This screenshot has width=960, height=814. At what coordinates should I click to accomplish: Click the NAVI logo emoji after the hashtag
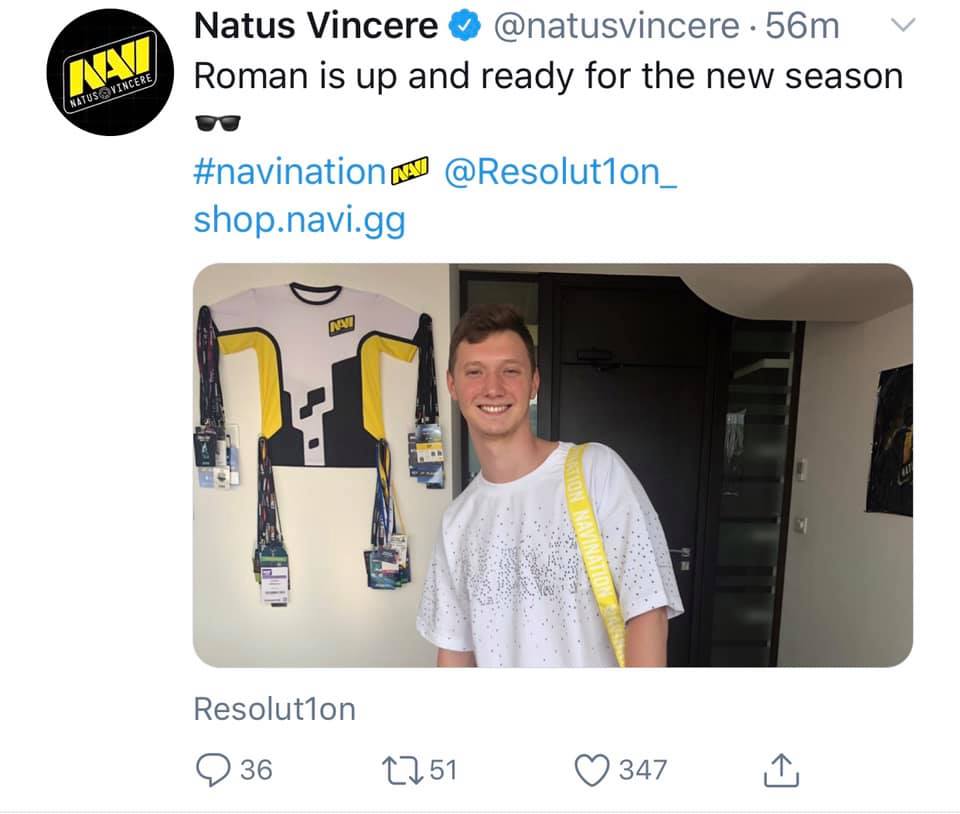click(x=411, y=172)
